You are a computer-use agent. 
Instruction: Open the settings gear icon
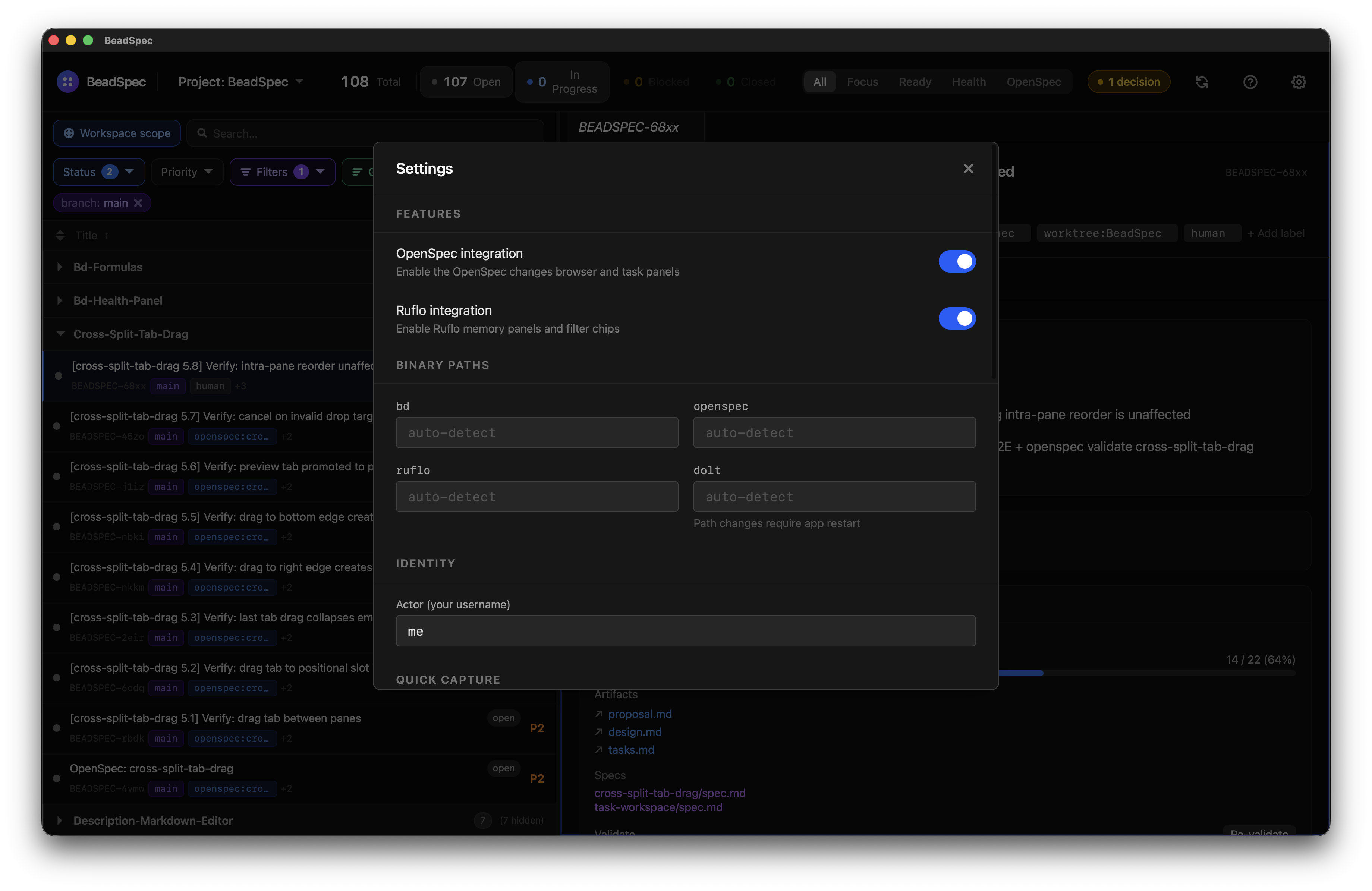tap(1298, 82)
